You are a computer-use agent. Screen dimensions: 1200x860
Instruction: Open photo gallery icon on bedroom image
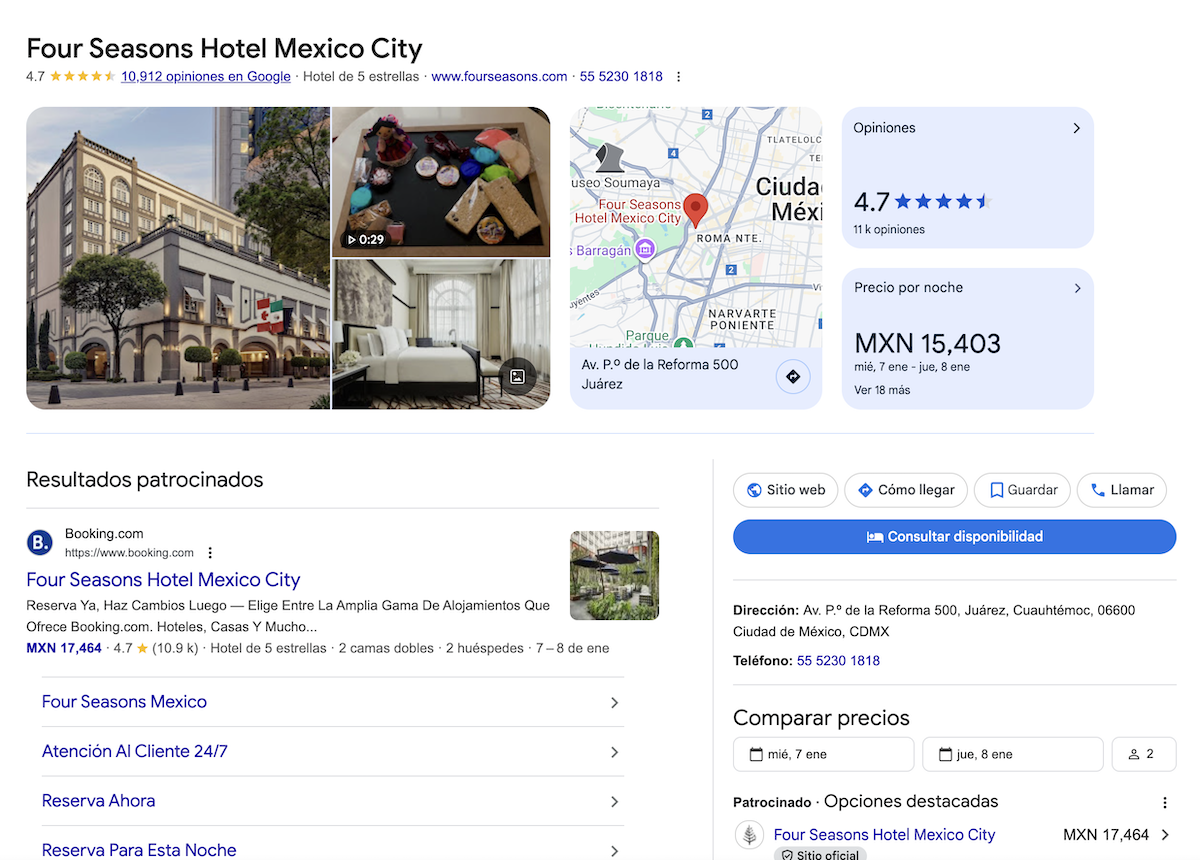click(x=517, y=377)
